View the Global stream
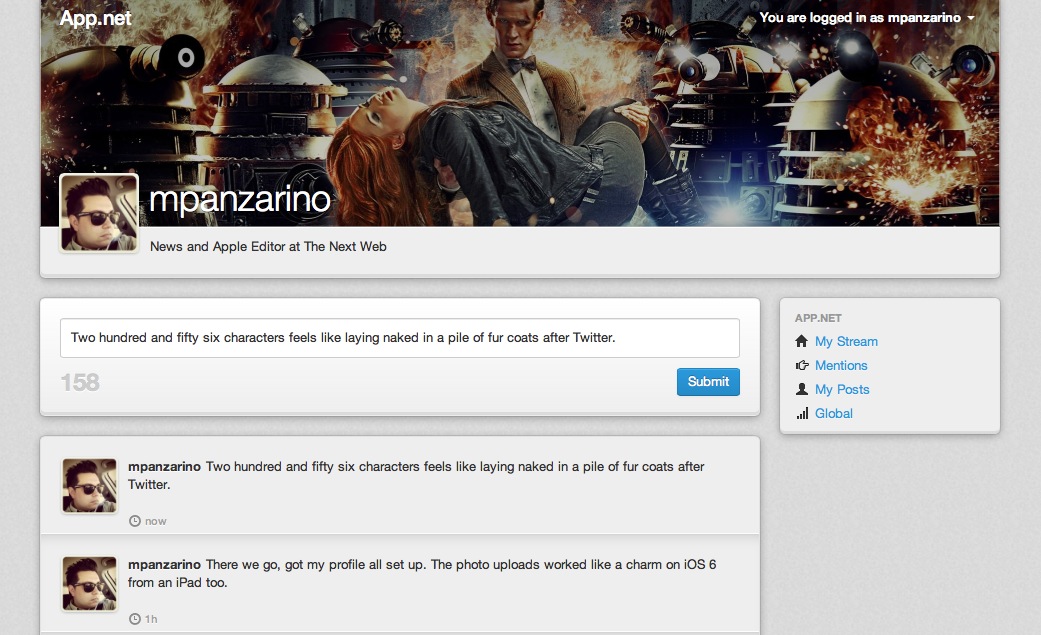Viewport: 1041px width, 635px height. pyautogui.click(x=833, y=413)
